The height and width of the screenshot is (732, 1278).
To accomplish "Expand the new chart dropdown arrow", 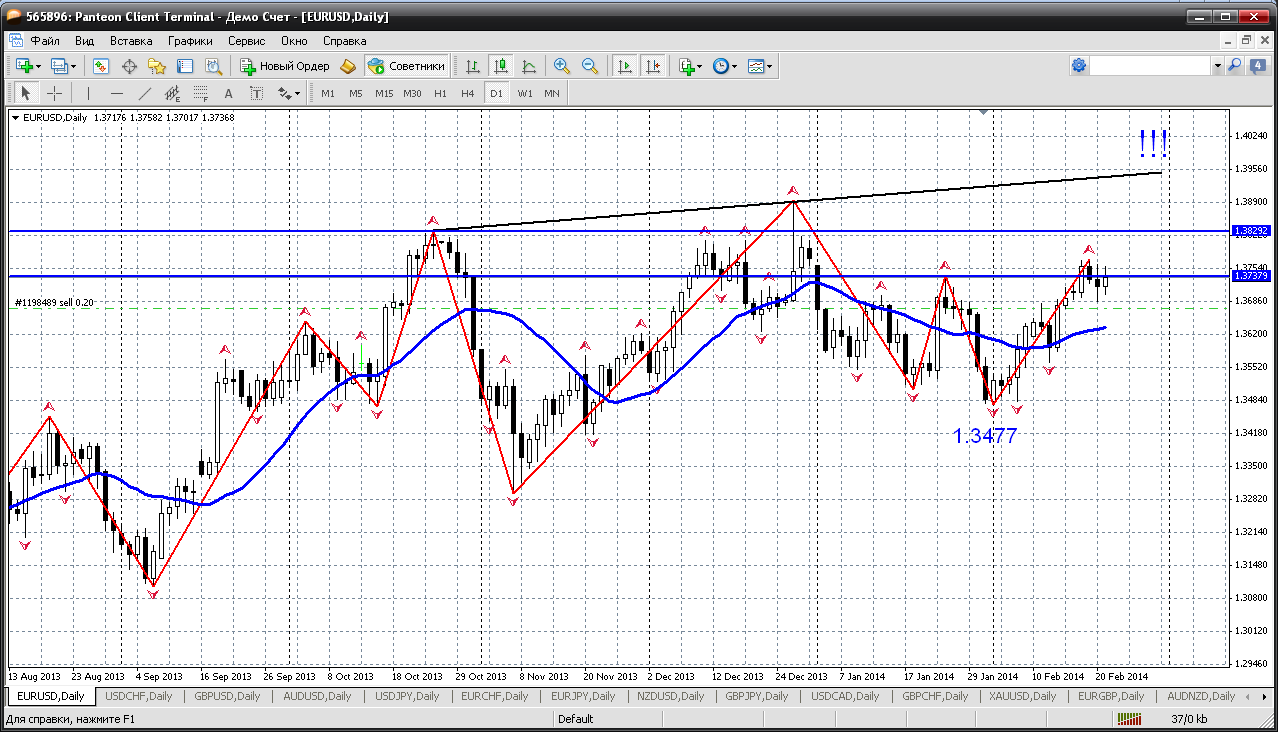I will point(39,66).
